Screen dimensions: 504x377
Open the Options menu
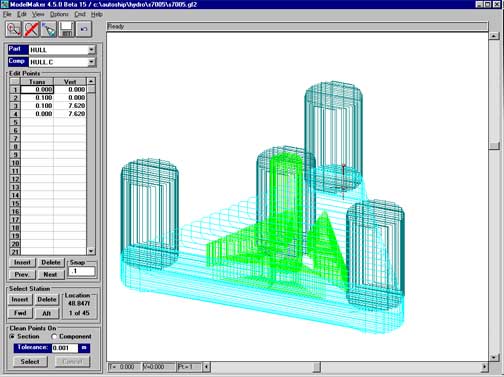59,14
